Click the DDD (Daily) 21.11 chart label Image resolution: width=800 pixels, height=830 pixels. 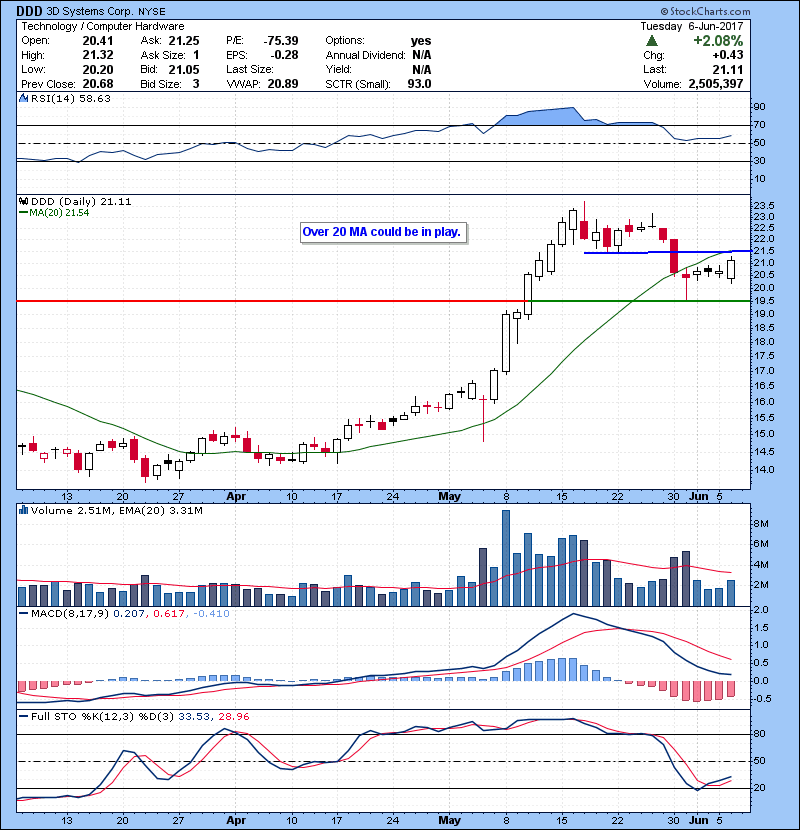point(81,202)
